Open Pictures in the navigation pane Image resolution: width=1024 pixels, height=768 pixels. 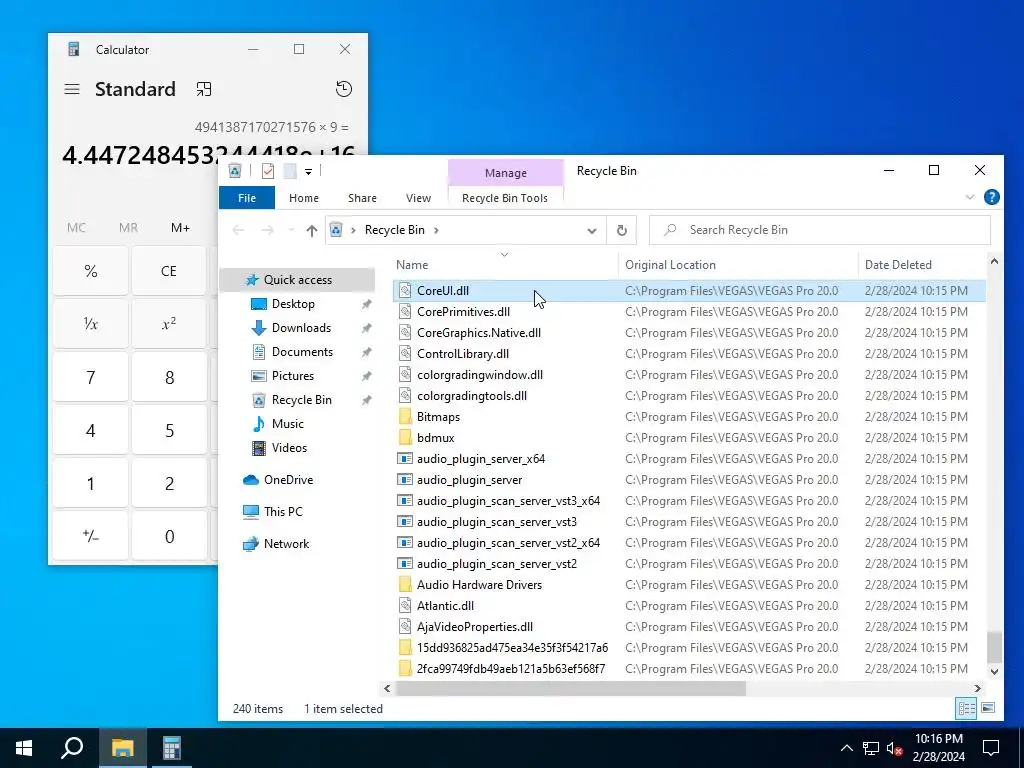pos(293,376)
